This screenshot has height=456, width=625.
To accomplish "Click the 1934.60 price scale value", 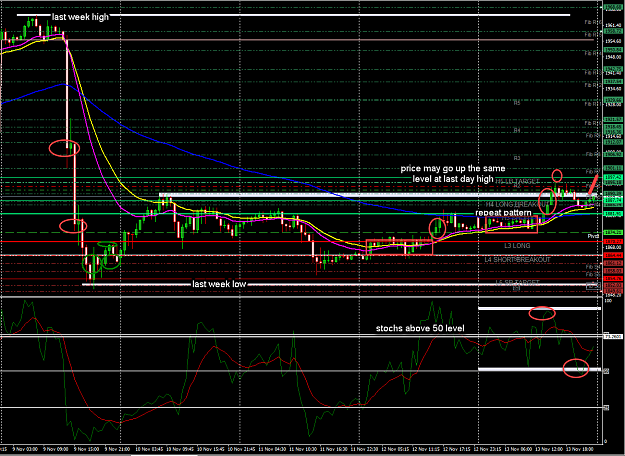I will [x=611, y=89].
